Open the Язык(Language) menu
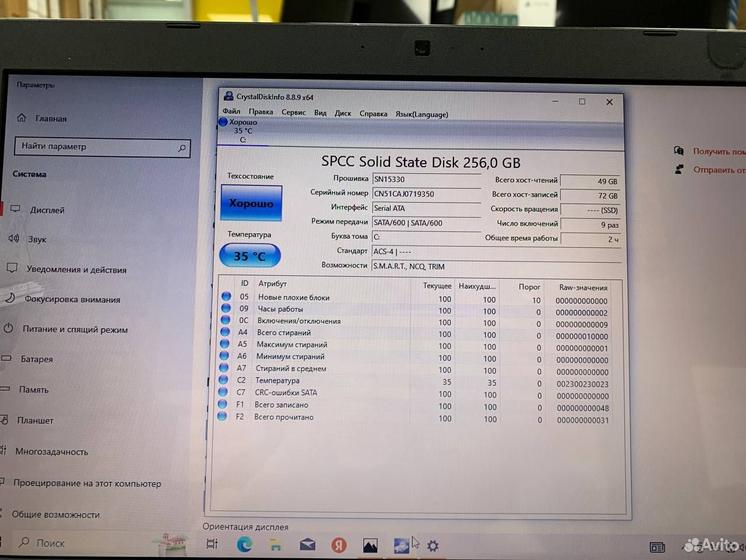The image size is (746, 560). pyautogui.click(x=422, y=114)
